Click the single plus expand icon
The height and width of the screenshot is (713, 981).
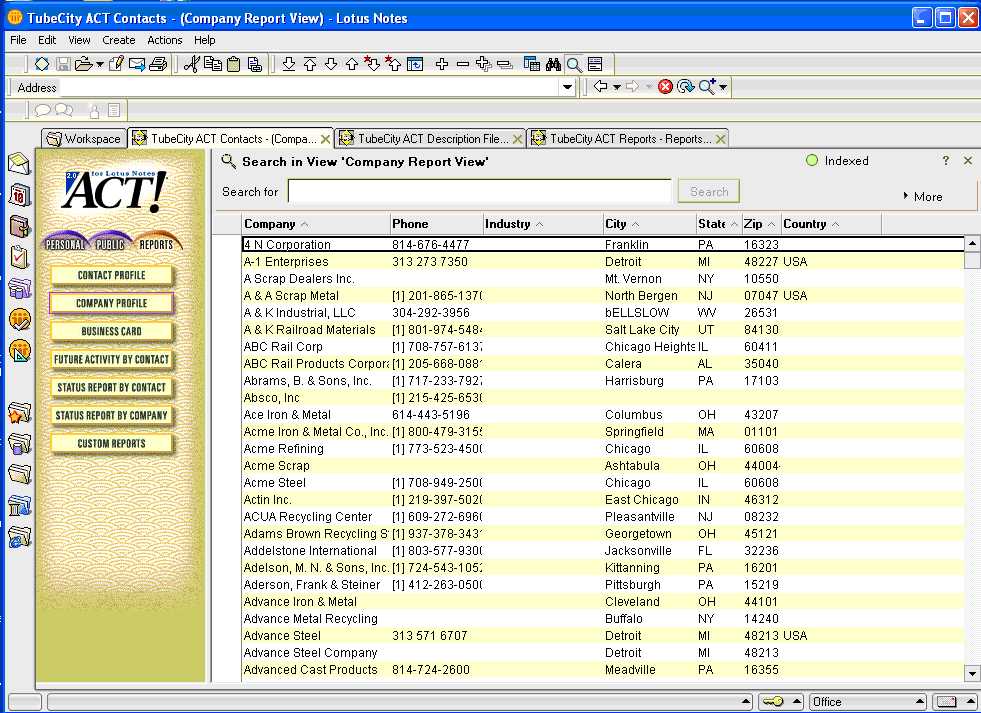[442, 64]
